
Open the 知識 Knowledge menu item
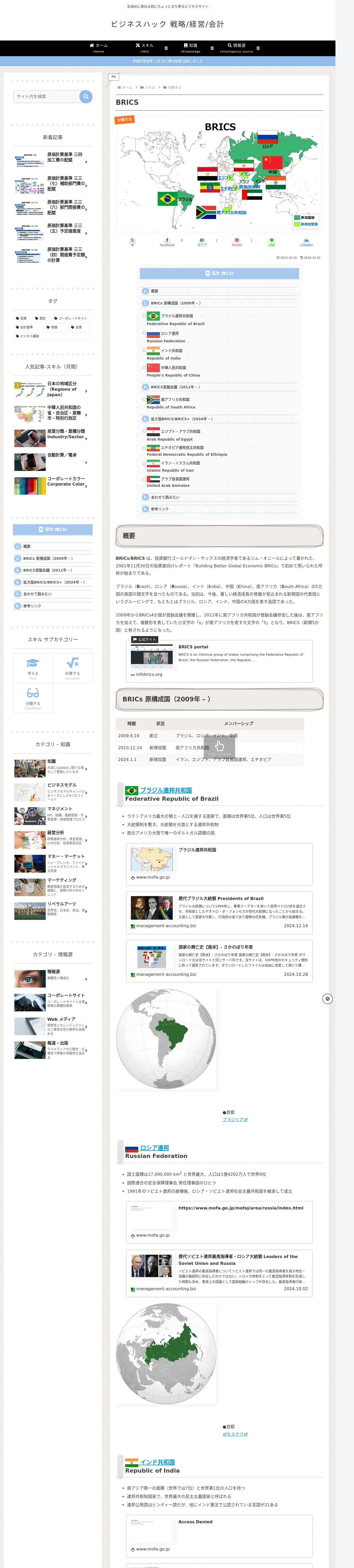[190, 48]
